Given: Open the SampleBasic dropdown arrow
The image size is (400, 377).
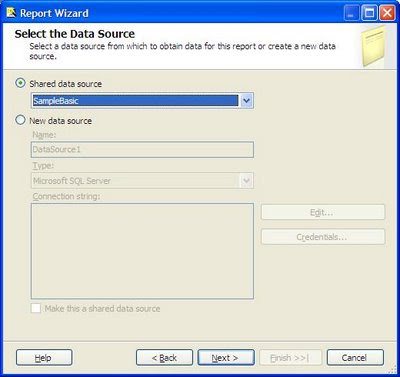Looking at the screenshot, I should (246, 101).
